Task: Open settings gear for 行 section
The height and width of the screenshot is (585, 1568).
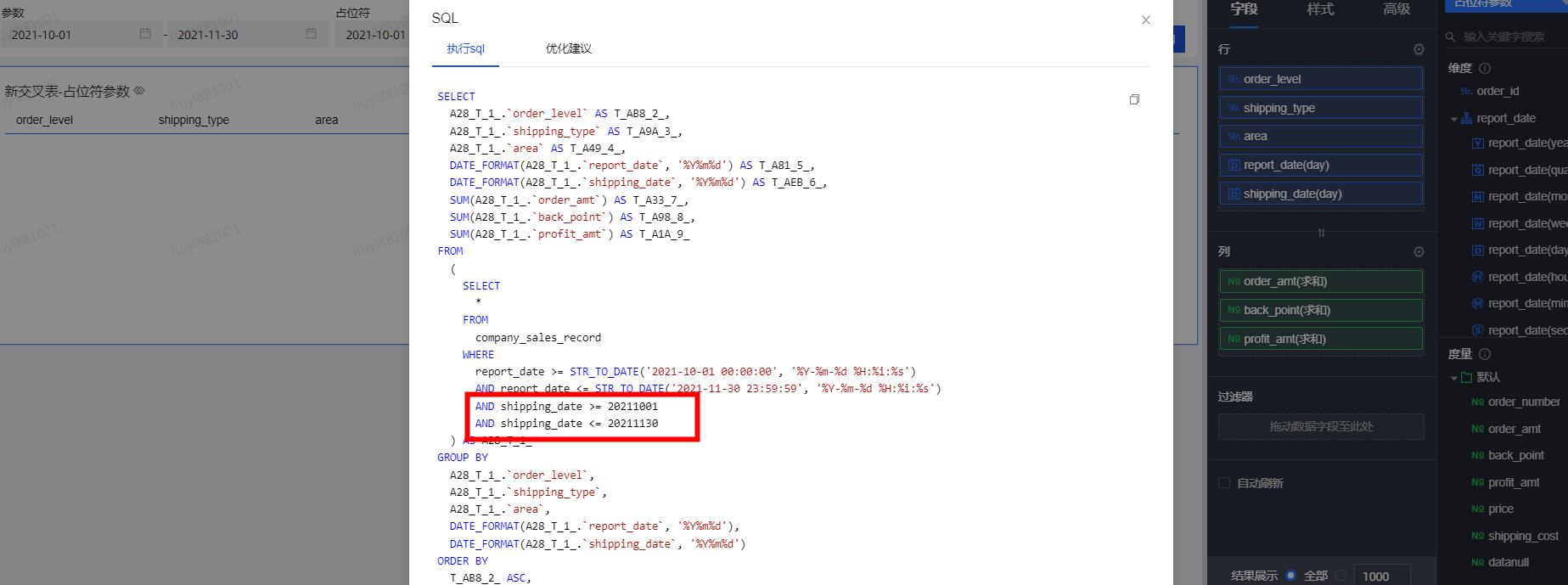Action: pyautogui.click(x=1418, y=49)
